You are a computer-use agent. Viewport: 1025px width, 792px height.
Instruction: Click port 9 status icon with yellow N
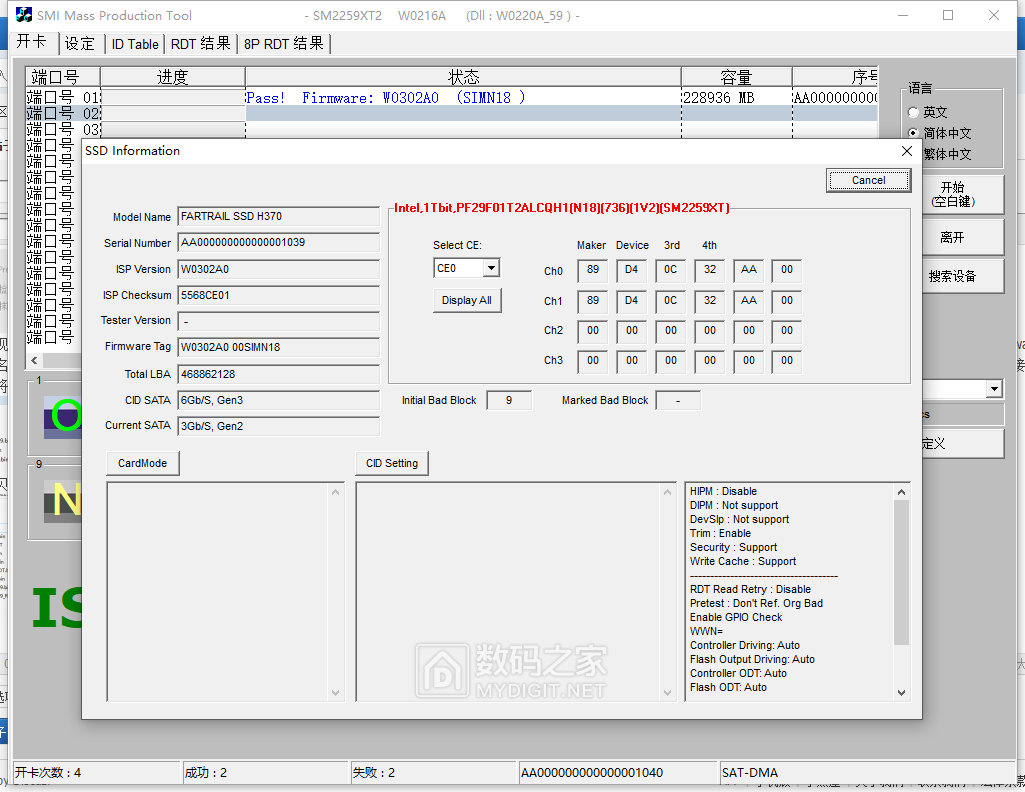(x=63, y=501)
